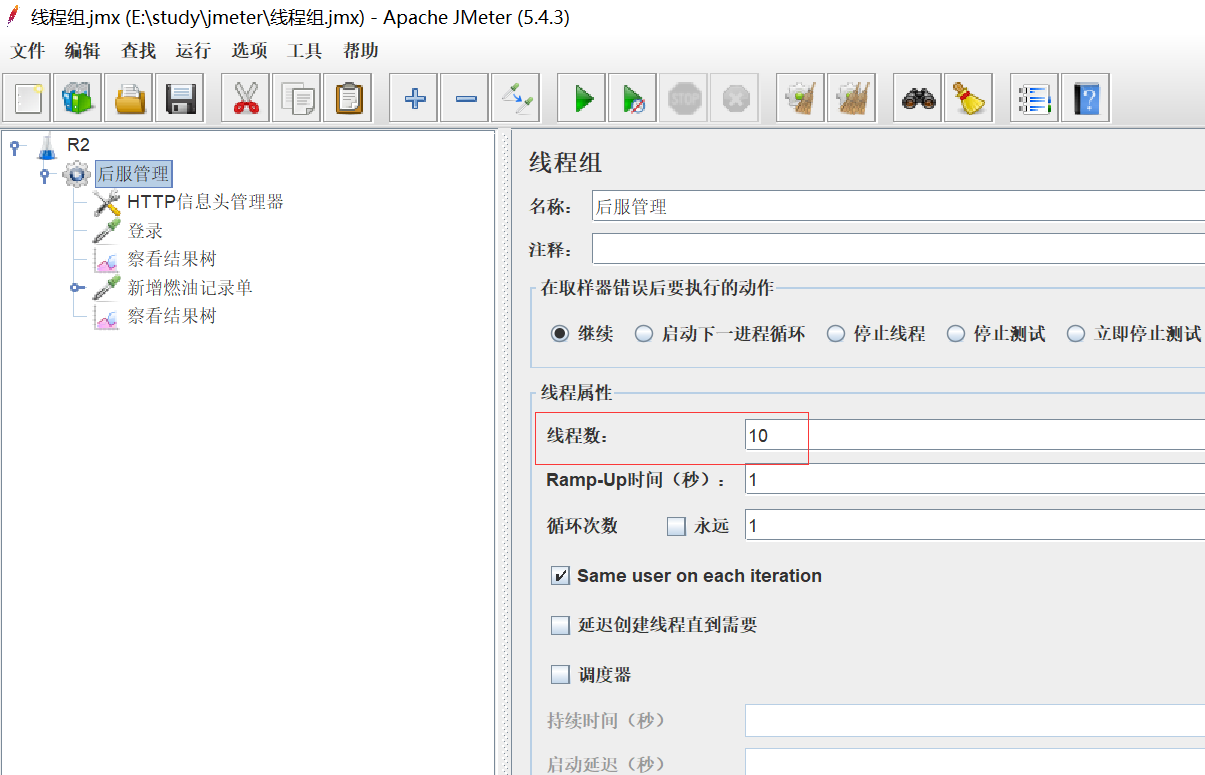
Task: Click the New test plan toolbar icon
Action: coord(29,98)
